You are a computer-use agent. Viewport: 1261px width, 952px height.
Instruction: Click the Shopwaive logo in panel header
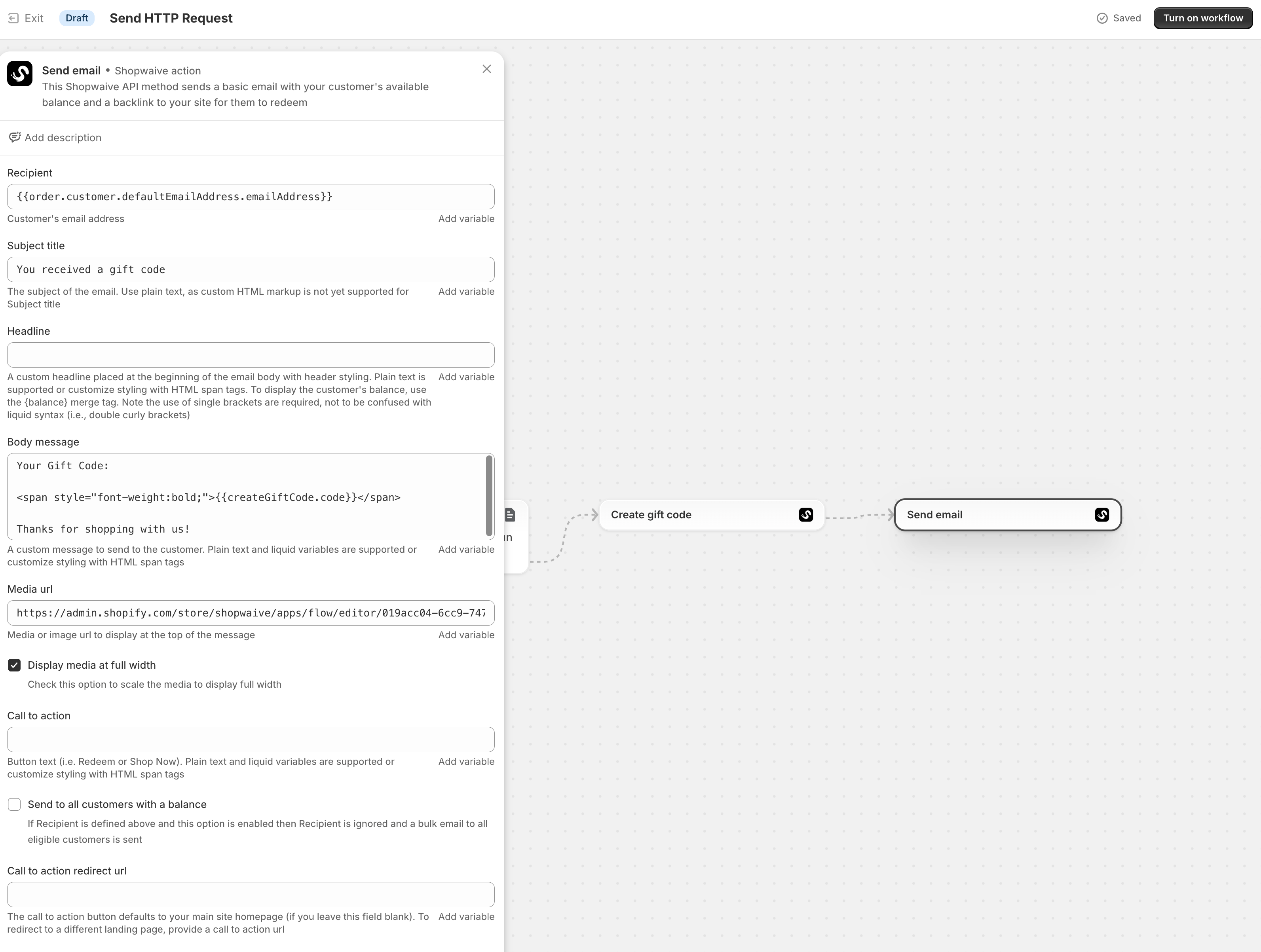(19, 74)
